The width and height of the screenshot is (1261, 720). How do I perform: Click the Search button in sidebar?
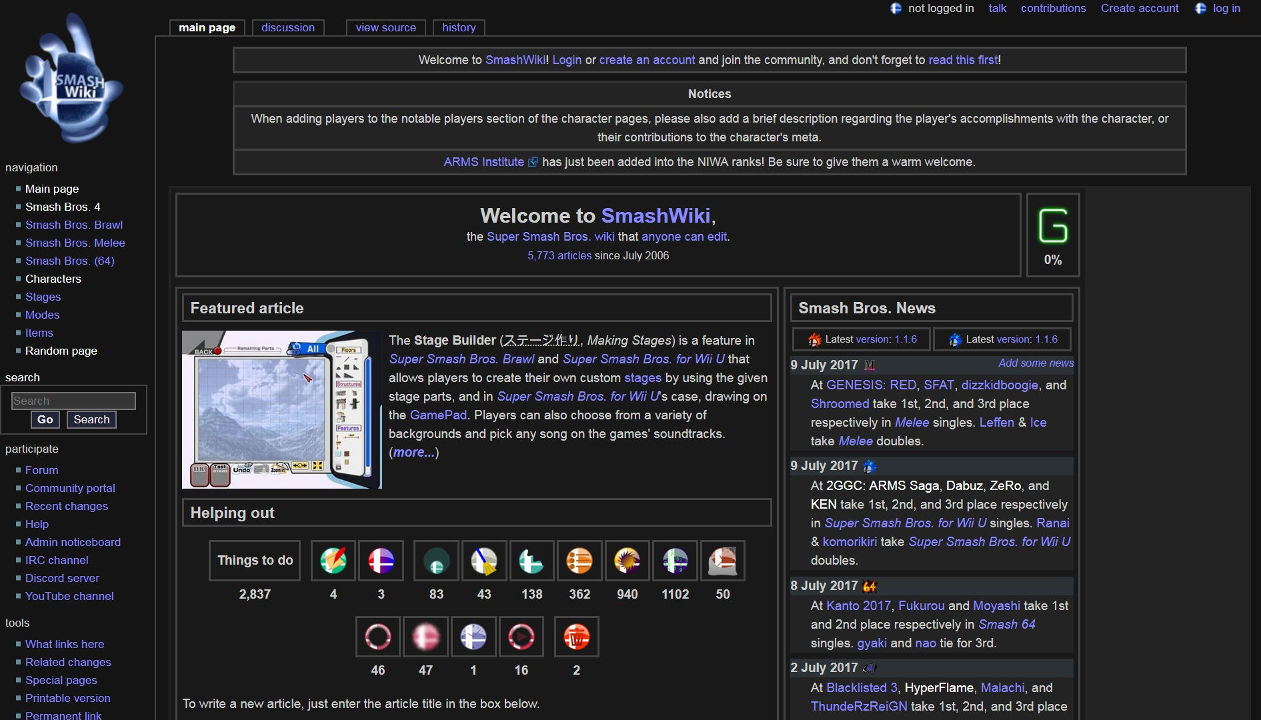click(x=91, y=420)
